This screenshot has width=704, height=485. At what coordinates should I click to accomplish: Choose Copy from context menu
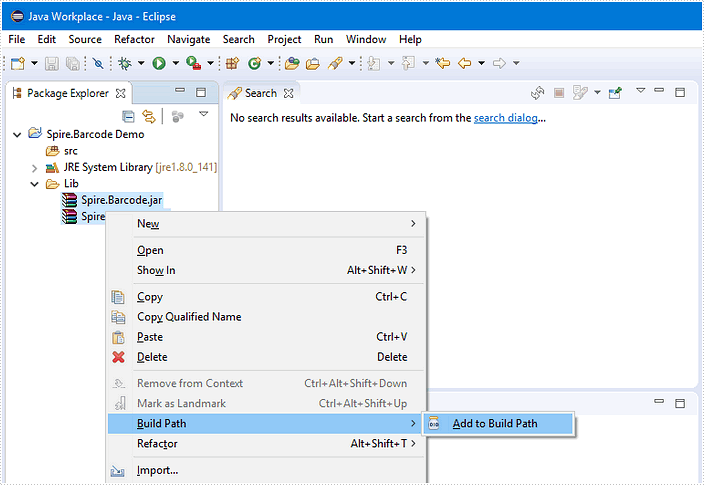point(266,297)
